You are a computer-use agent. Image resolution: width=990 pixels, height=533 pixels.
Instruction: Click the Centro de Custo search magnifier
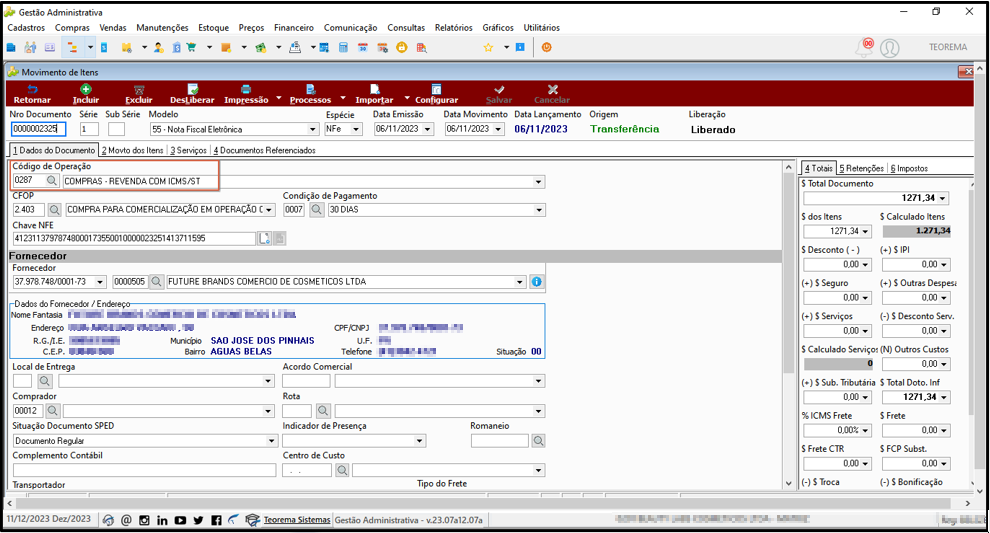[342, 470]
